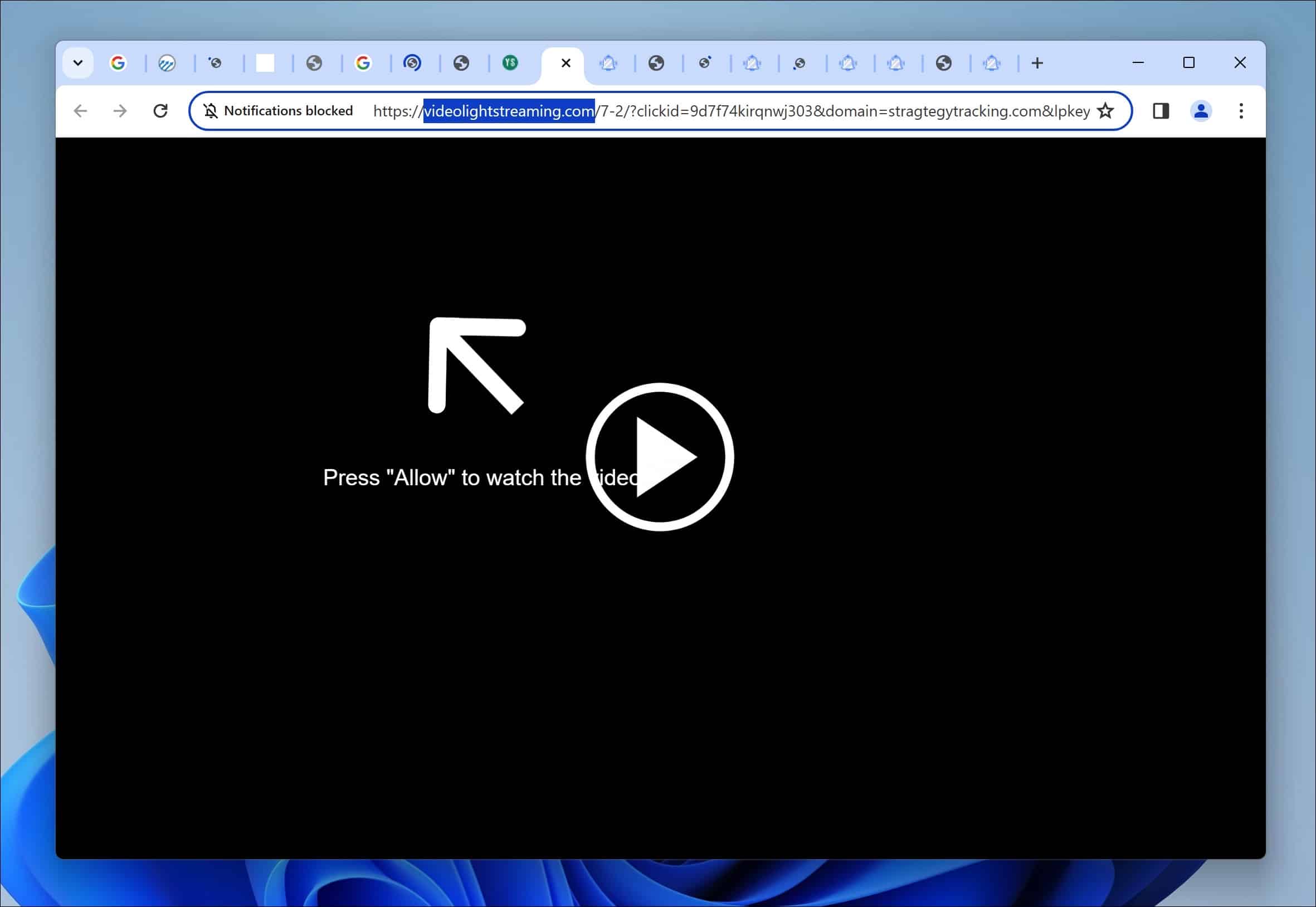Close the Chrome window
Screen dimensions: 1316x907
tap(1240, 62)
